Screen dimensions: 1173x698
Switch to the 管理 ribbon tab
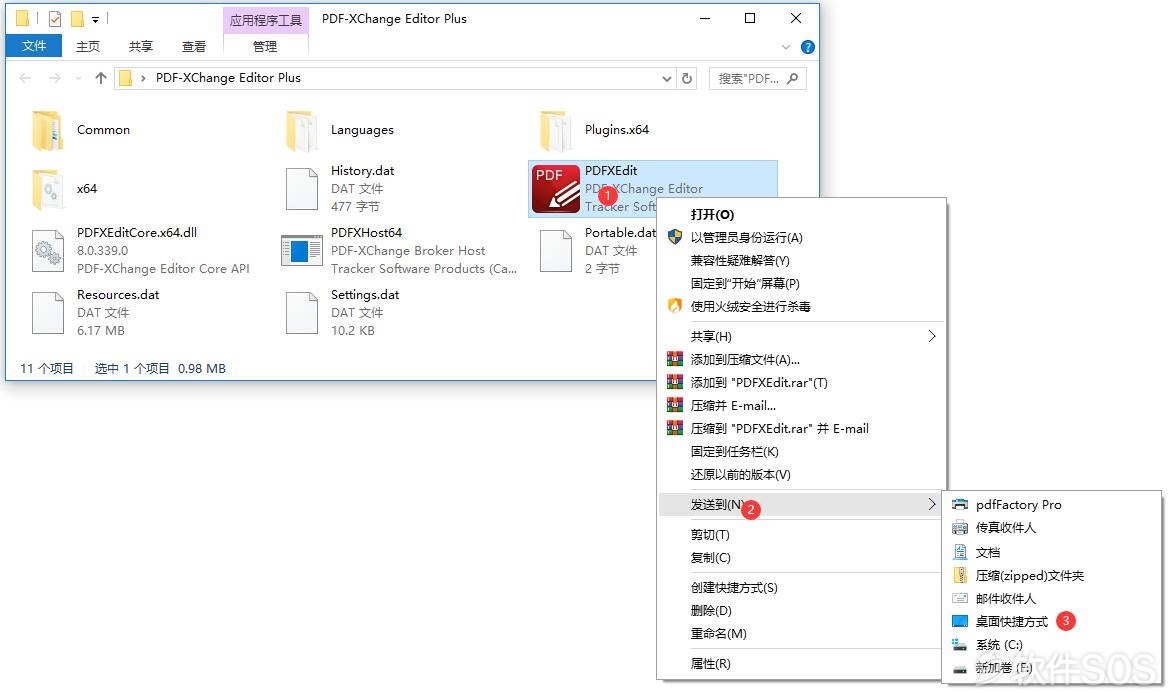pyautogui.click(x=265, y=46)
